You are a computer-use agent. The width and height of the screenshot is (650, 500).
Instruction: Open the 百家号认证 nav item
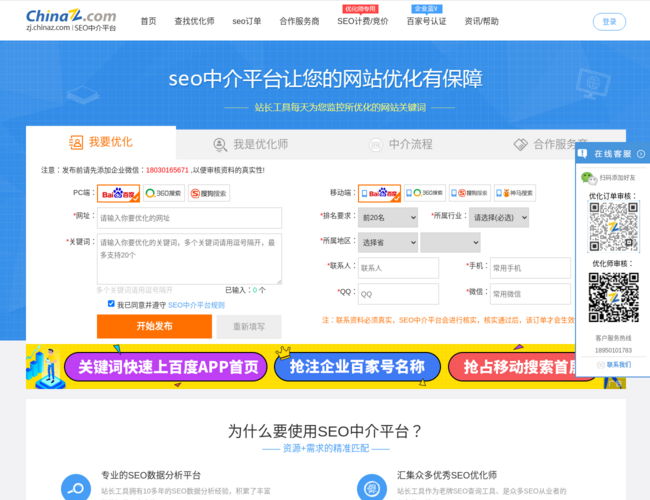pos(427,21)
